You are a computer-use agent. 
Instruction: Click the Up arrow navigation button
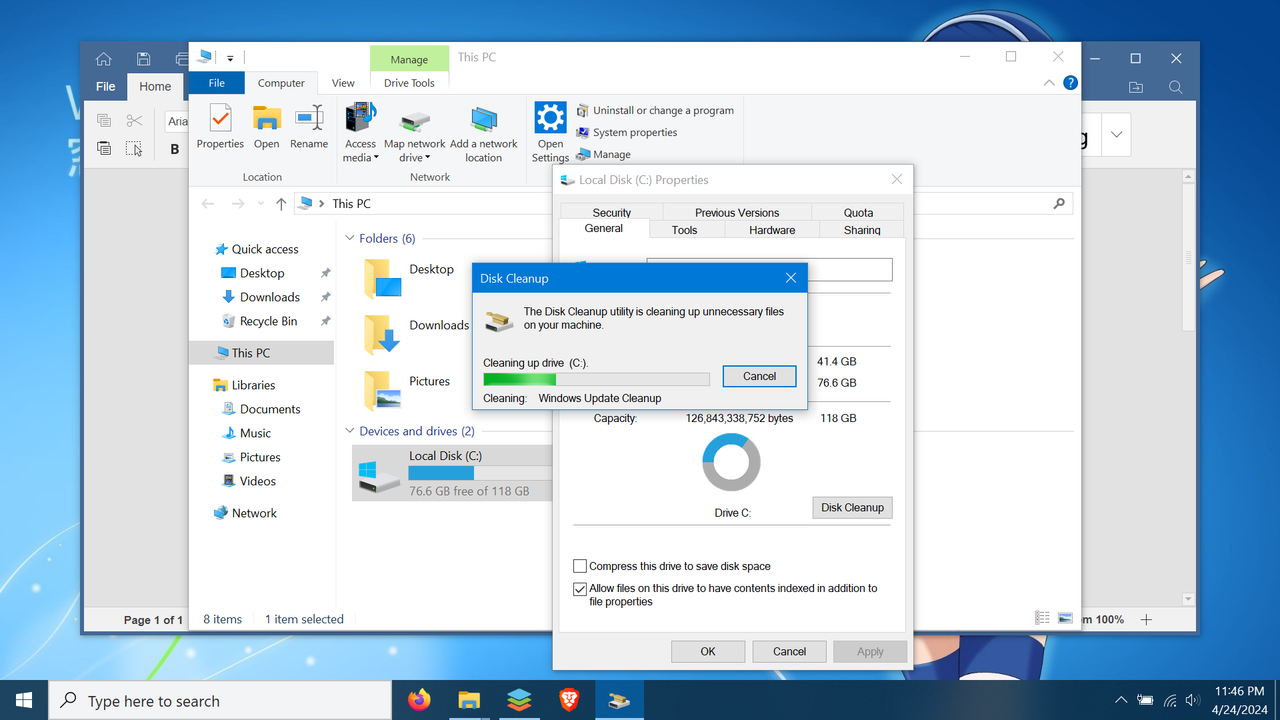click(281, 203)
